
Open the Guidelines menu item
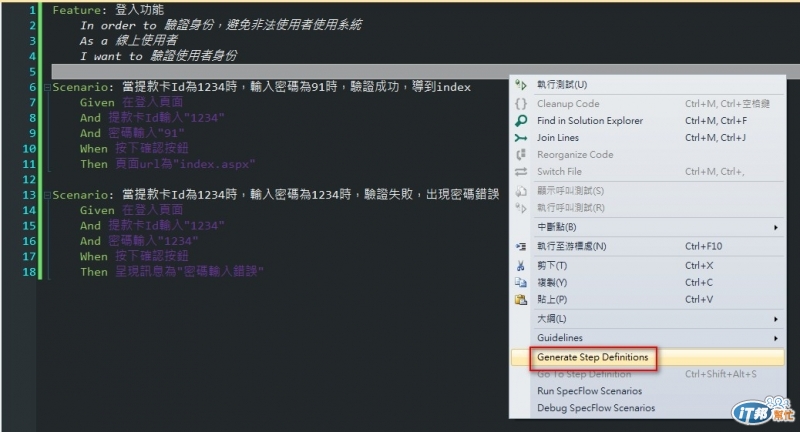(647, 338)
